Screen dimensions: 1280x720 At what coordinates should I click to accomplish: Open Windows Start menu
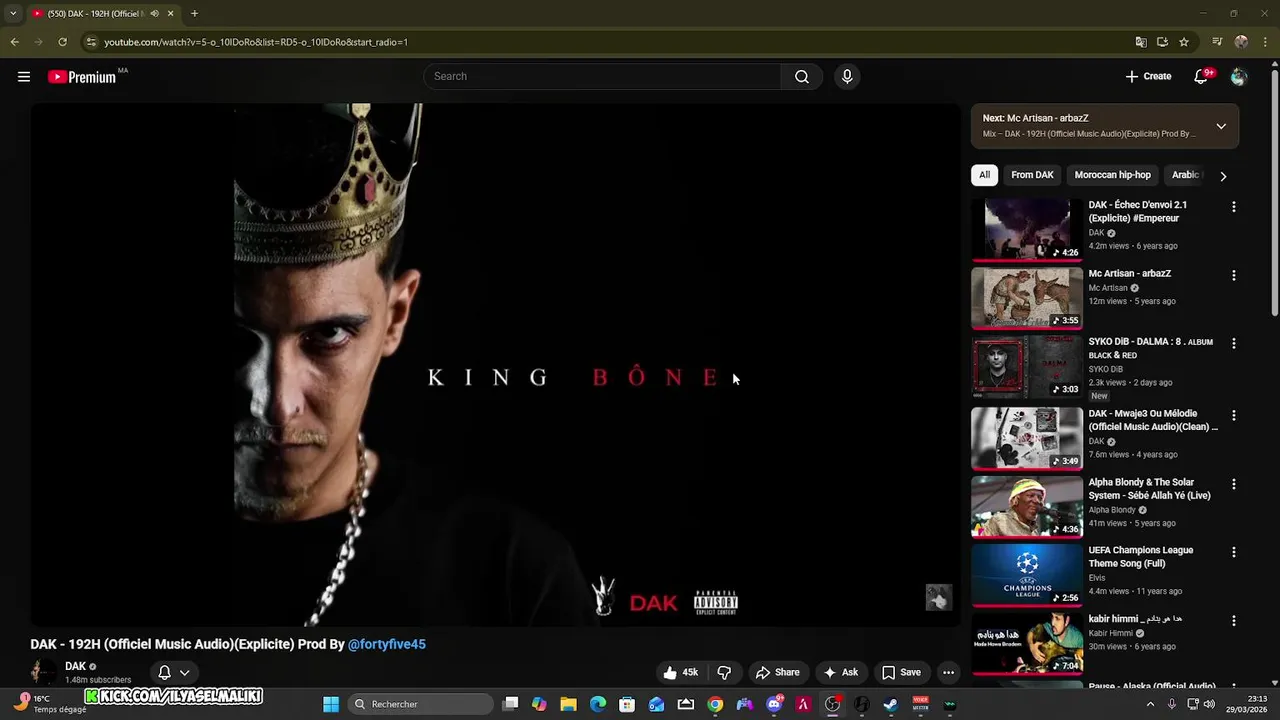[331, 704]
